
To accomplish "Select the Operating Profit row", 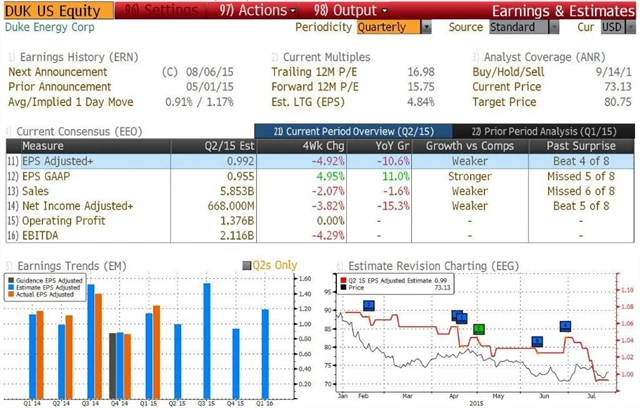I will coord(320,221).
